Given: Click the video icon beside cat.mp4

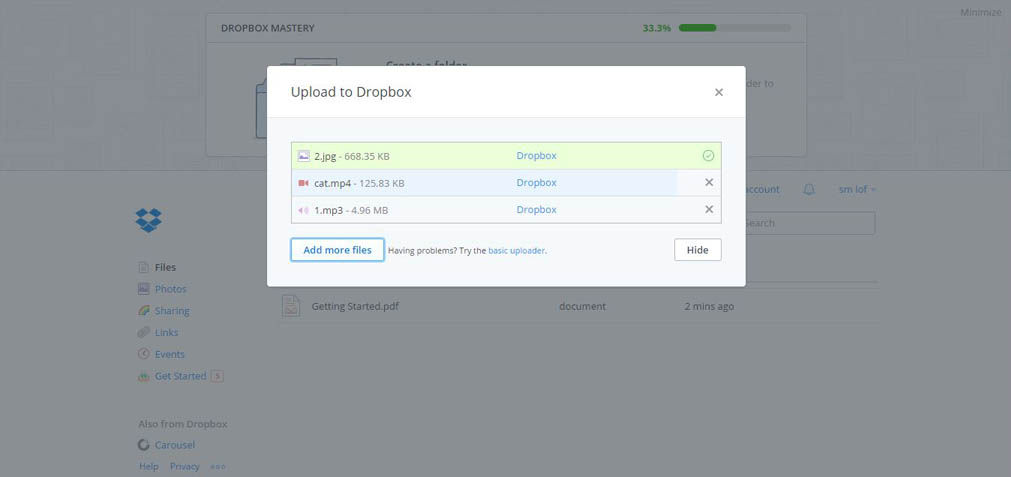Looking at the screenshot, I should (303, 183).
